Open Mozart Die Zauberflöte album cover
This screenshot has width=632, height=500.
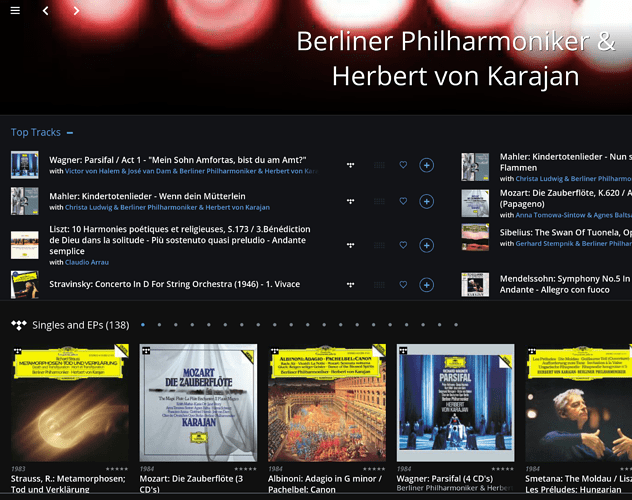coord(198,402)
